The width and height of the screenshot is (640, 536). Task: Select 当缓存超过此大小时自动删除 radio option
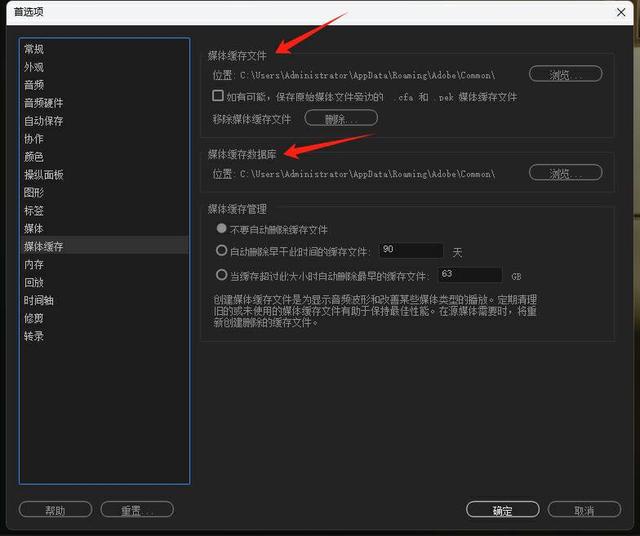[221, 275]
